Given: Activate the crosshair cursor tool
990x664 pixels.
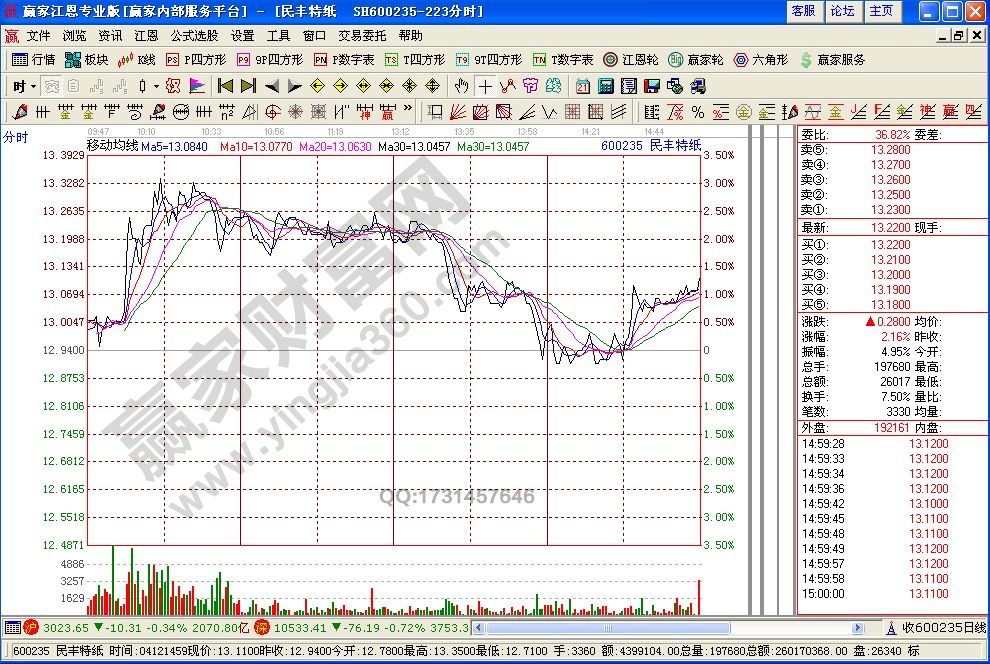Looking at the screenshot, I should 485,86.
